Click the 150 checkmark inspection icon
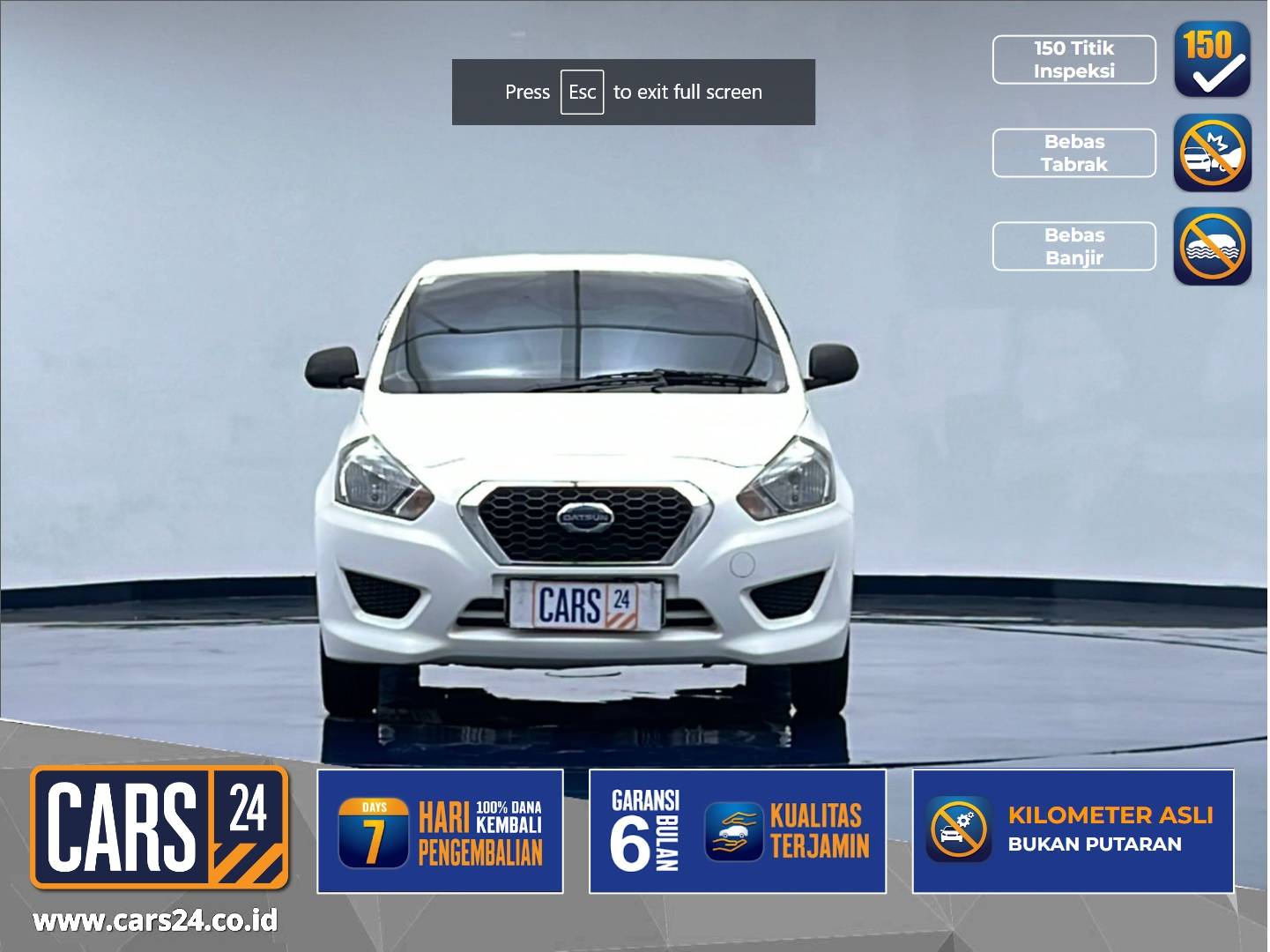This screenshot has width=1270, height=952. (x=1213, y=59)
